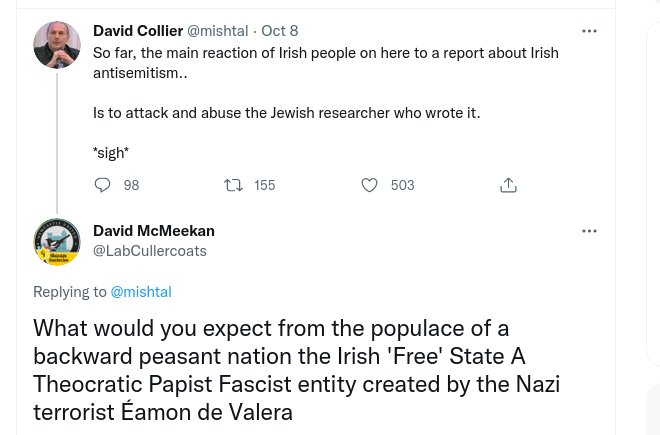Click the 155 retweets count
The width and height of the screenshot is (660, 435).
coord(264,185)
